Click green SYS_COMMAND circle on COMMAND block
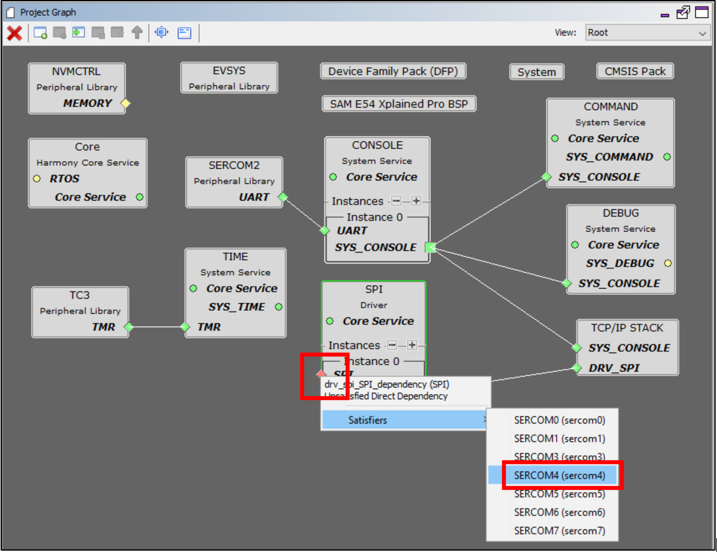The image size is (717, 552). [667, 157]
